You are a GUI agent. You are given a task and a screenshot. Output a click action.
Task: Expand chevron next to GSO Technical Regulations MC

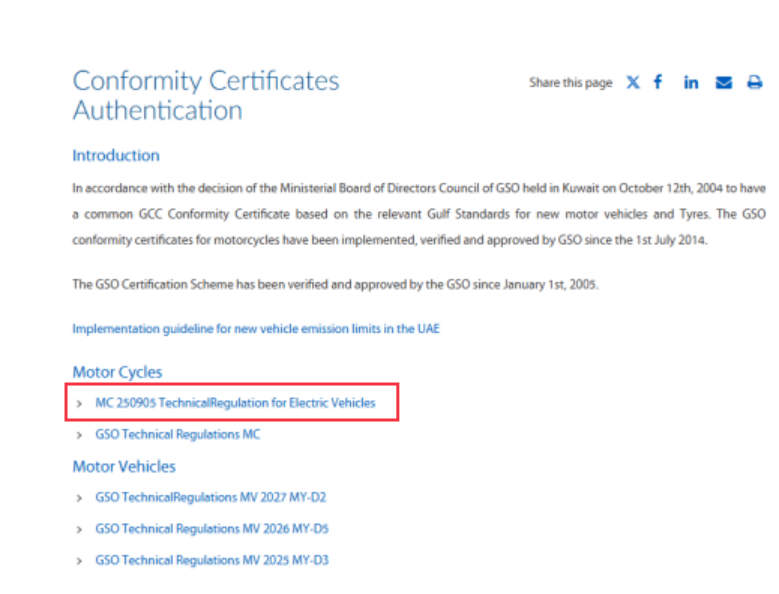80,436
